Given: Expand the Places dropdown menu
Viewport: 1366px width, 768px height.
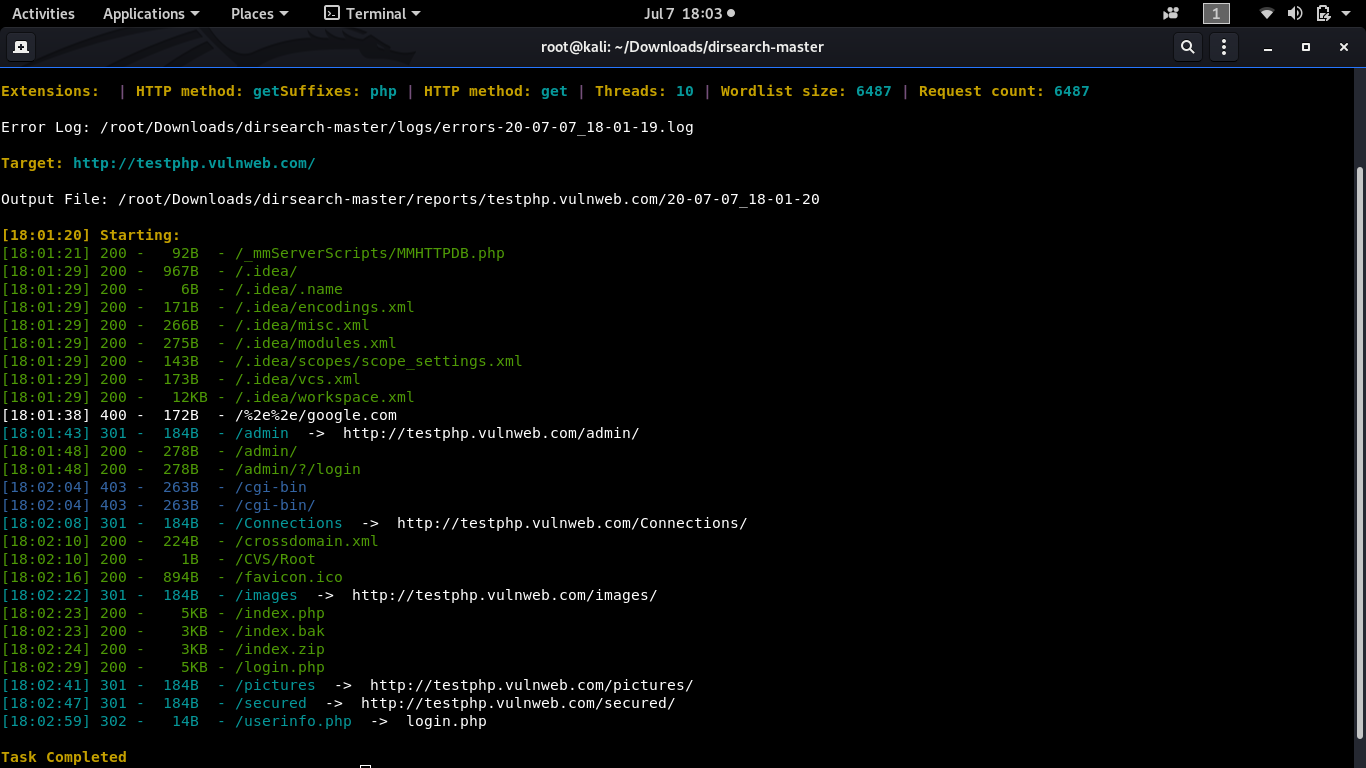Looking at the screenshot, I should tap(259, 14).
